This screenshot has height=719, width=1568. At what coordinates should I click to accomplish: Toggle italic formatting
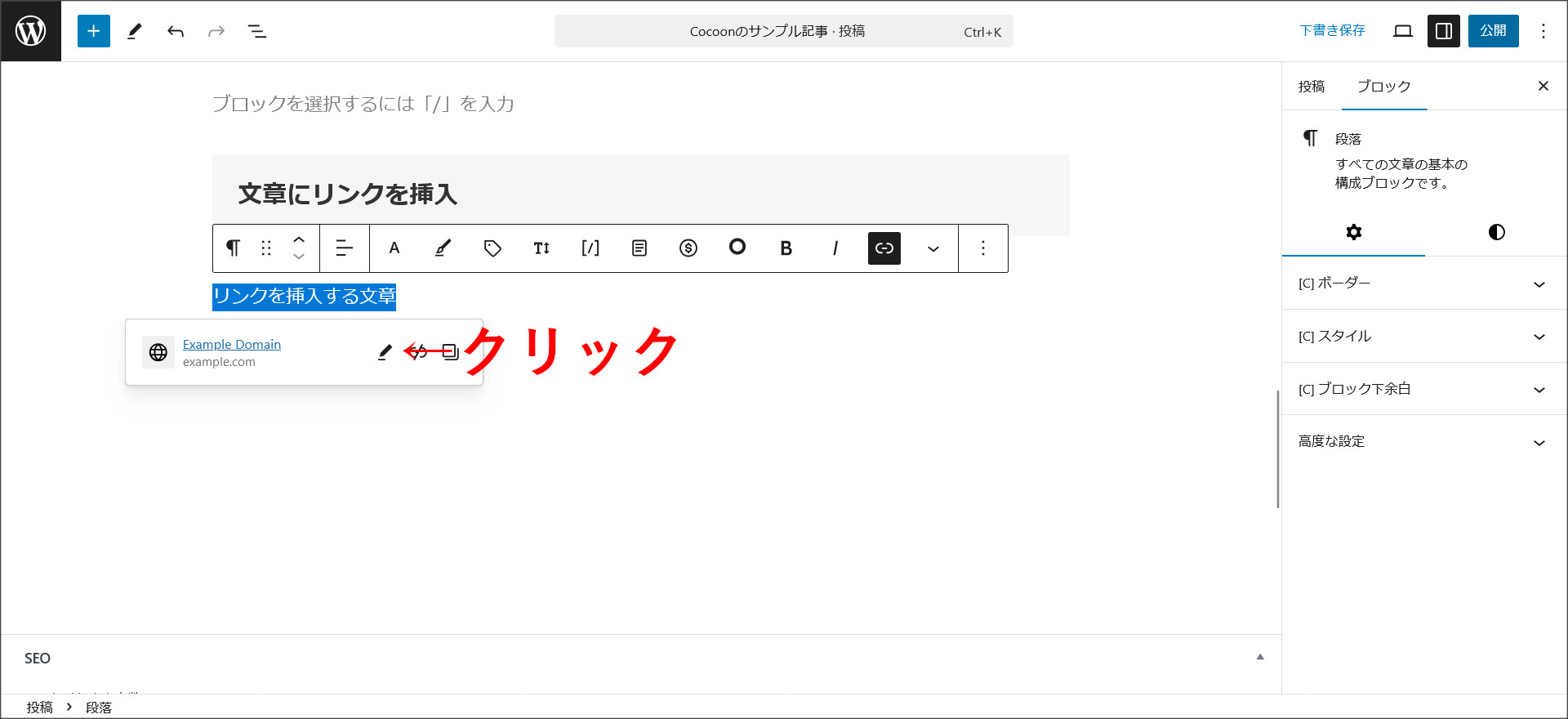[x=835, y=248]
